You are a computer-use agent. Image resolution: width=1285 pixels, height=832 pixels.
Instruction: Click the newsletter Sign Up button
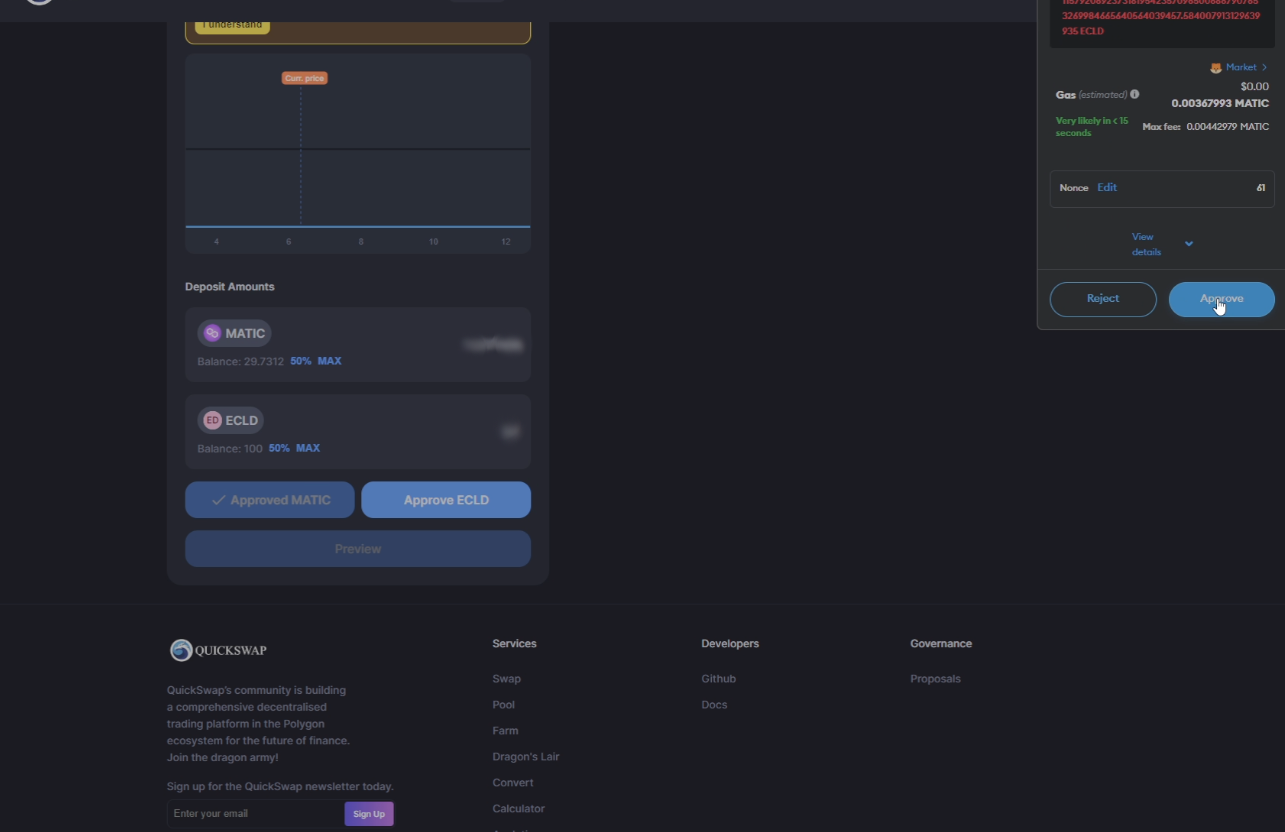click(368, 814)
